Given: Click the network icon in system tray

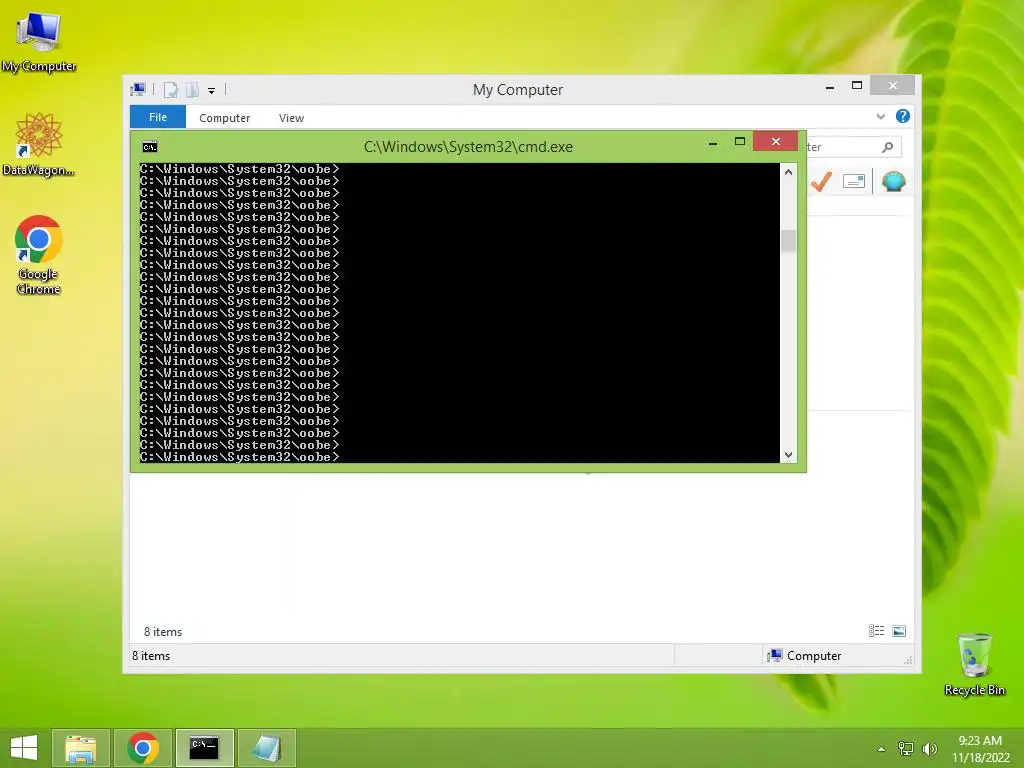Looking at the screenshot, I should click(906, 748).
